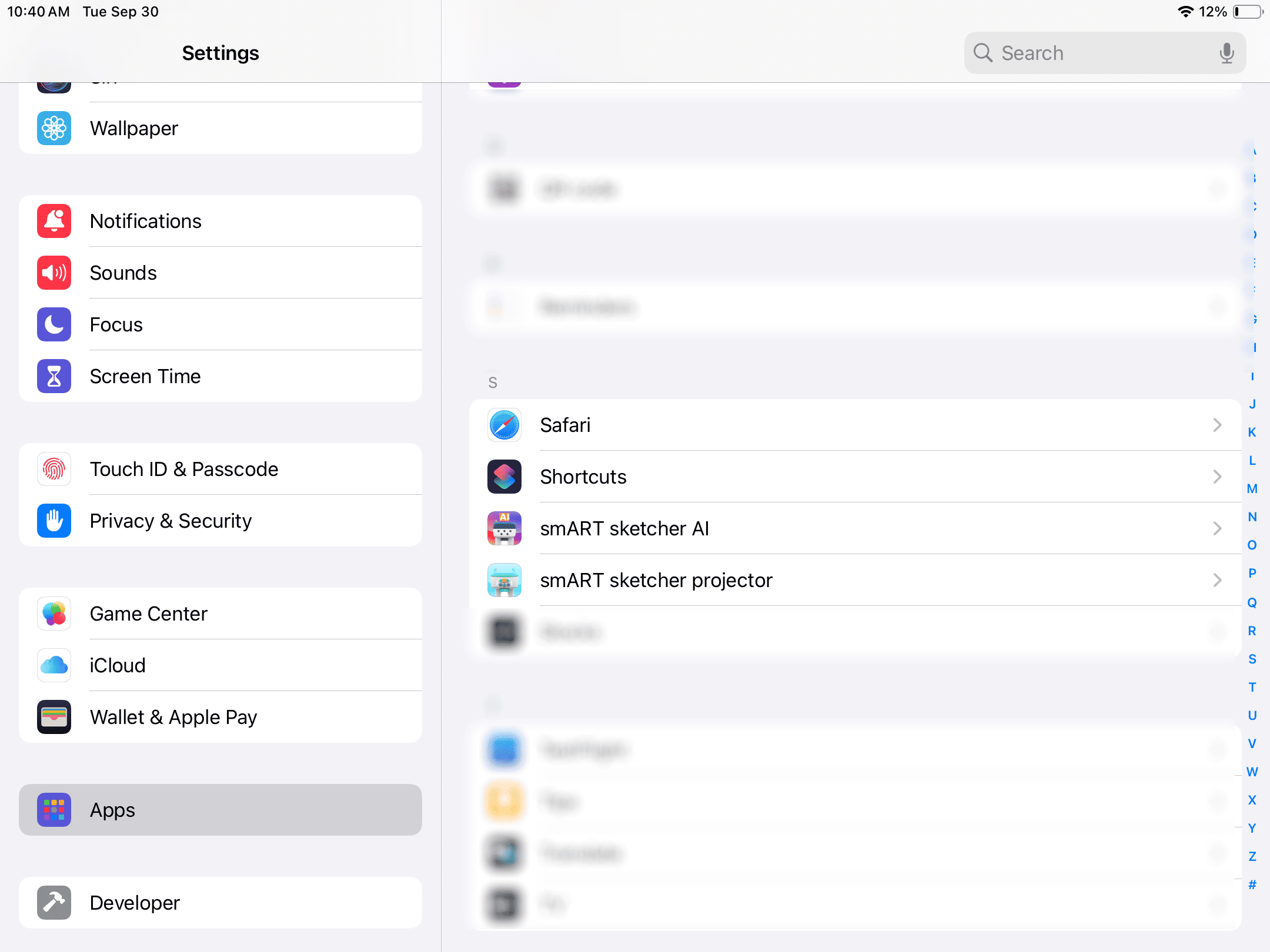Open the Game Center settings
The height and width of the screenshot is (952, 1270).
220,614
